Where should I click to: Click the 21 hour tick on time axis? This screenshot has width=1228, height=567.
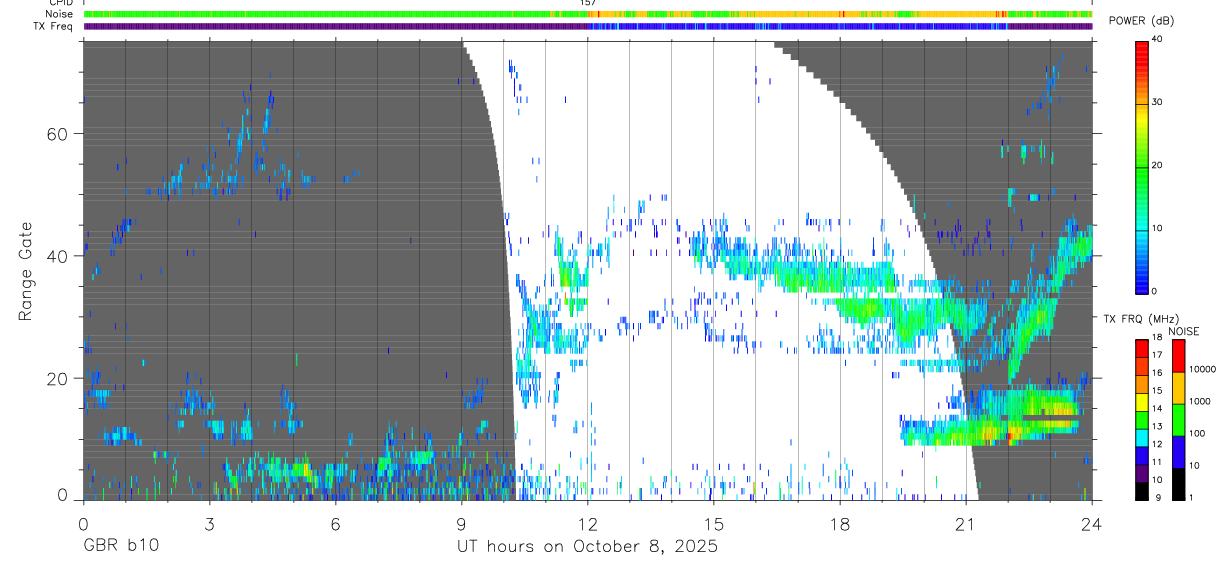966,522
